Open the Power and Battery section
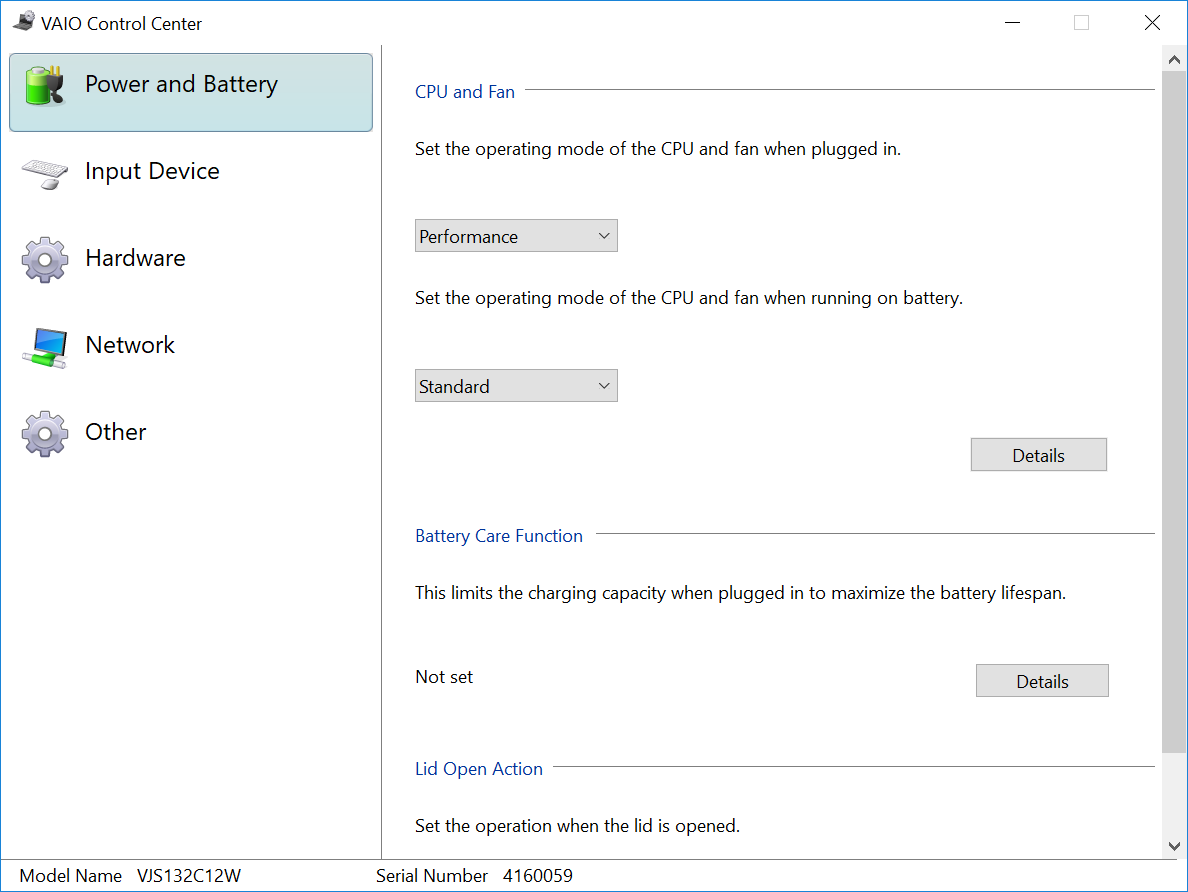 [x=191, y=92]
